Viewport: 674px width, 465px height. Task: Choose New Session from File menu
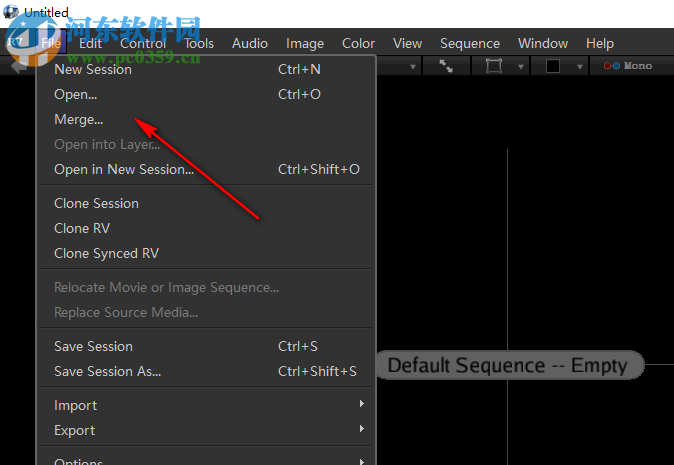[206, 69]
